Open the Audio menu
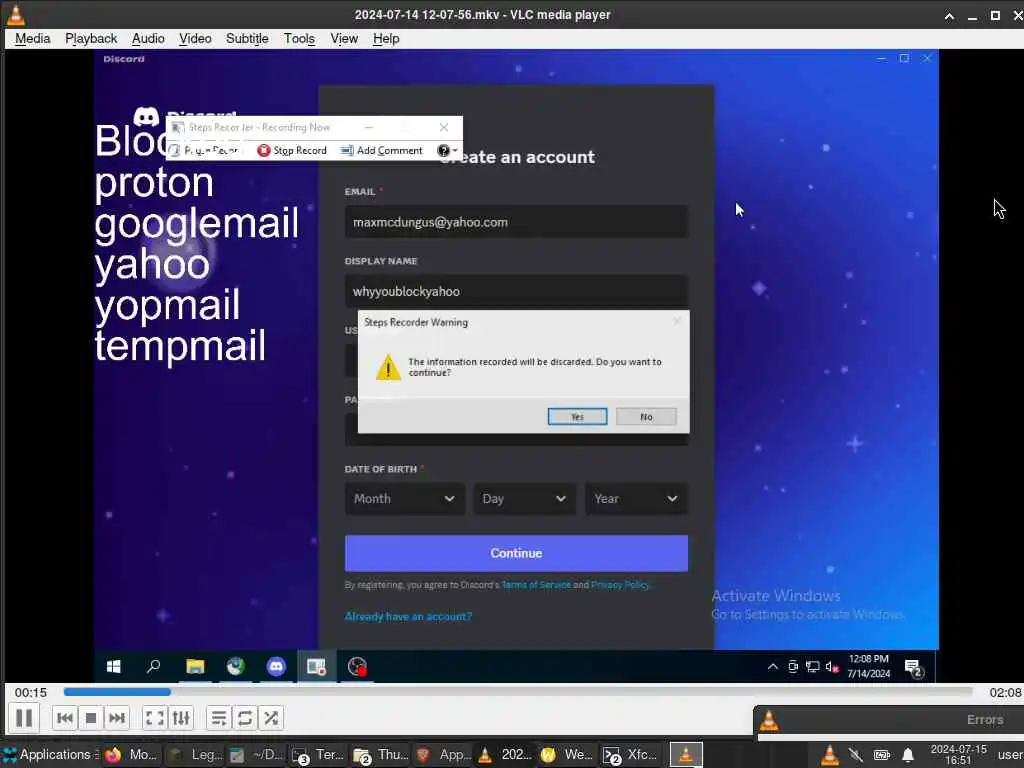 point(148,39)
